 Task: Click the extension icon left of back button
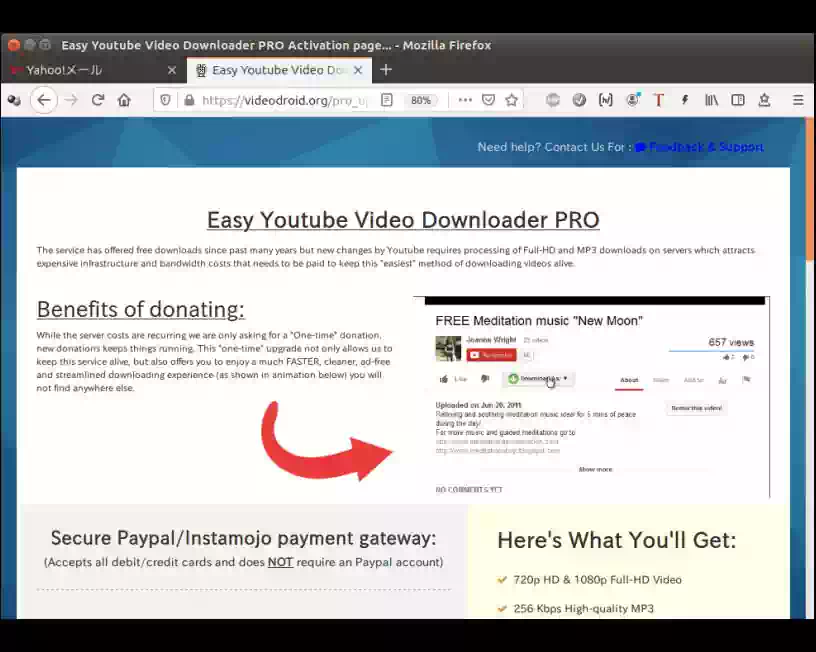tap(15, 100)
